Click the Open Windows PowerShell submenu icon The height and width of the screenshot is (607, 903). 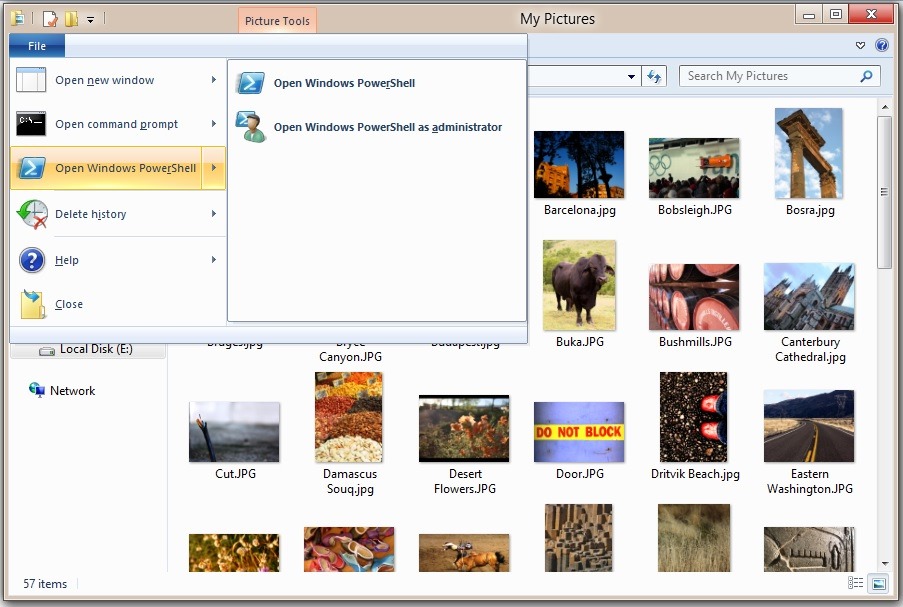tap(251, 83)
